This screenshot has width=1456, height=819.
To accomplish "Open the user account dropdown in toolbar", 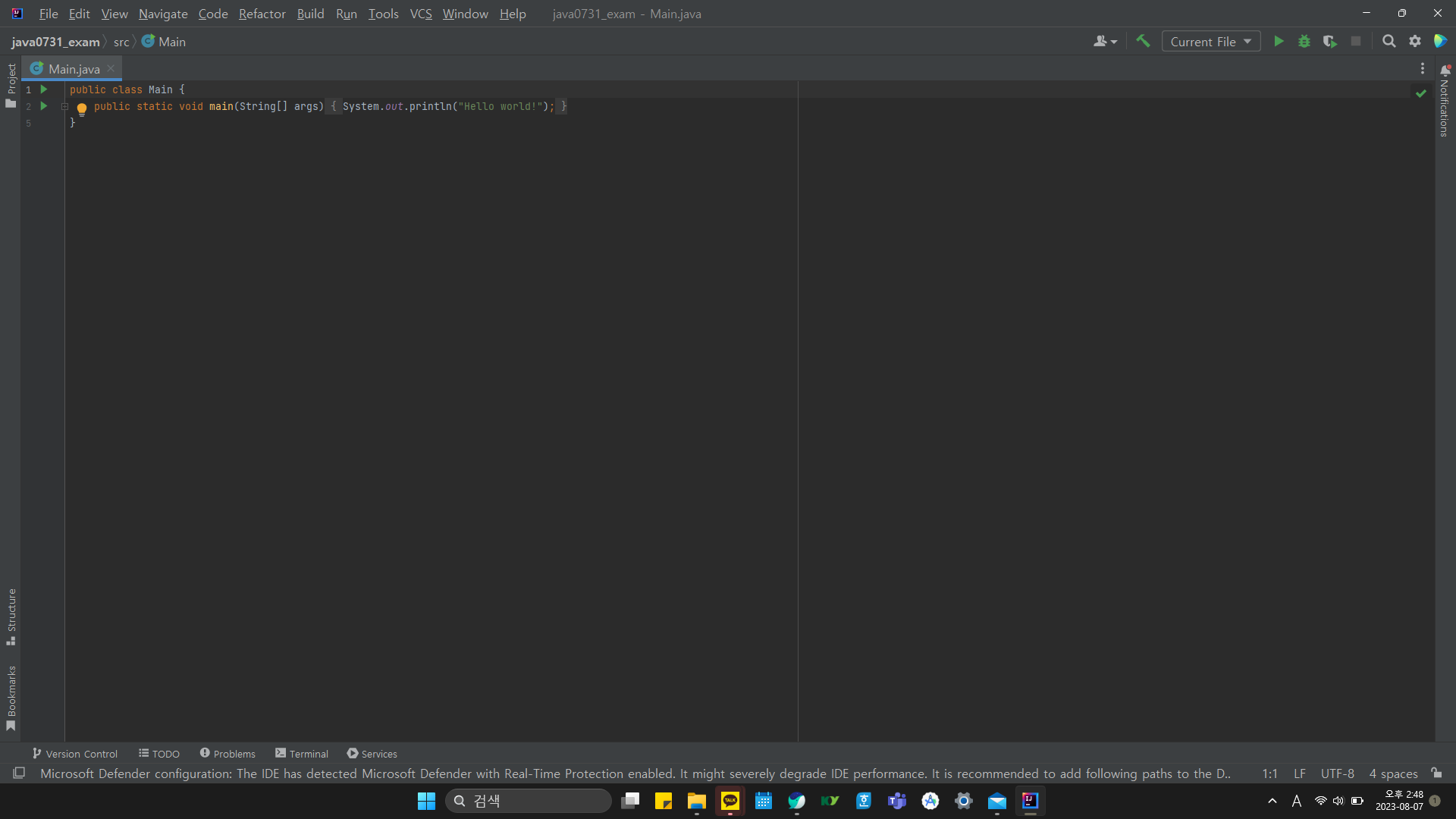I will (x=1105, y=42).
